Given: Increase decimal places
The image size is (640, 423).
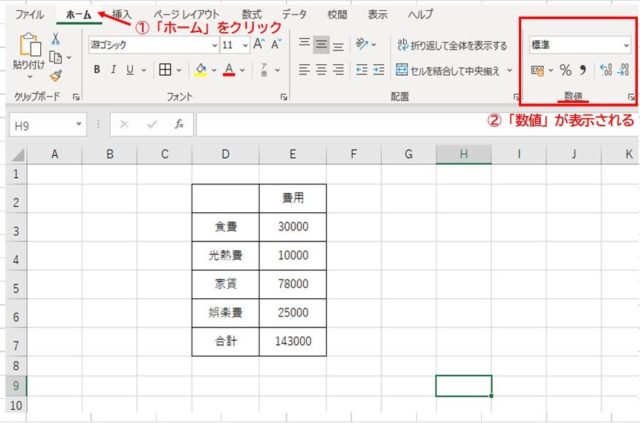Looking at the screenshot, I should [x=607, y=70].
